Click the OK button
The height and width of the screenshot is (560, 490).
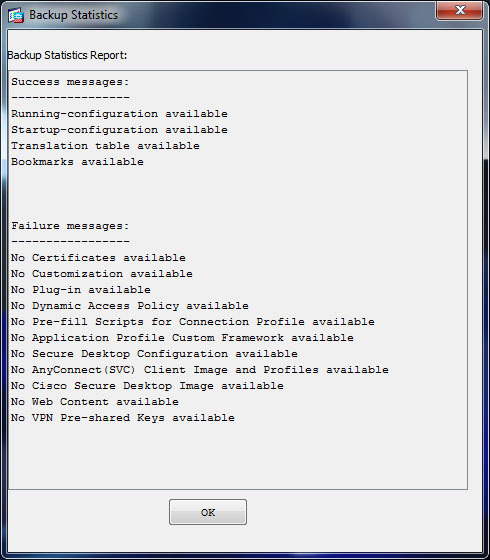tap(208, 512)
